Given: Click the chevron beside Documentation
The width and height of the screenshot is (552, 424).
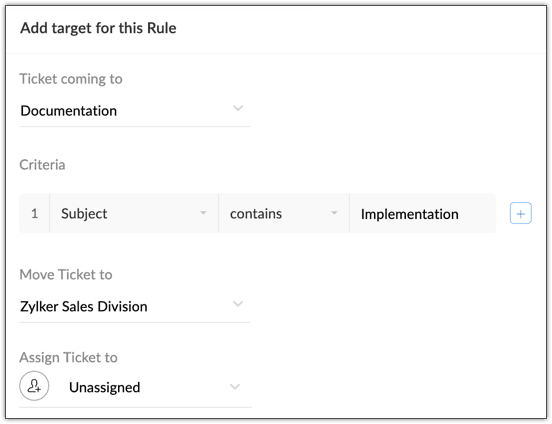Looking at the screenshot, I should (x=238, y=108).
